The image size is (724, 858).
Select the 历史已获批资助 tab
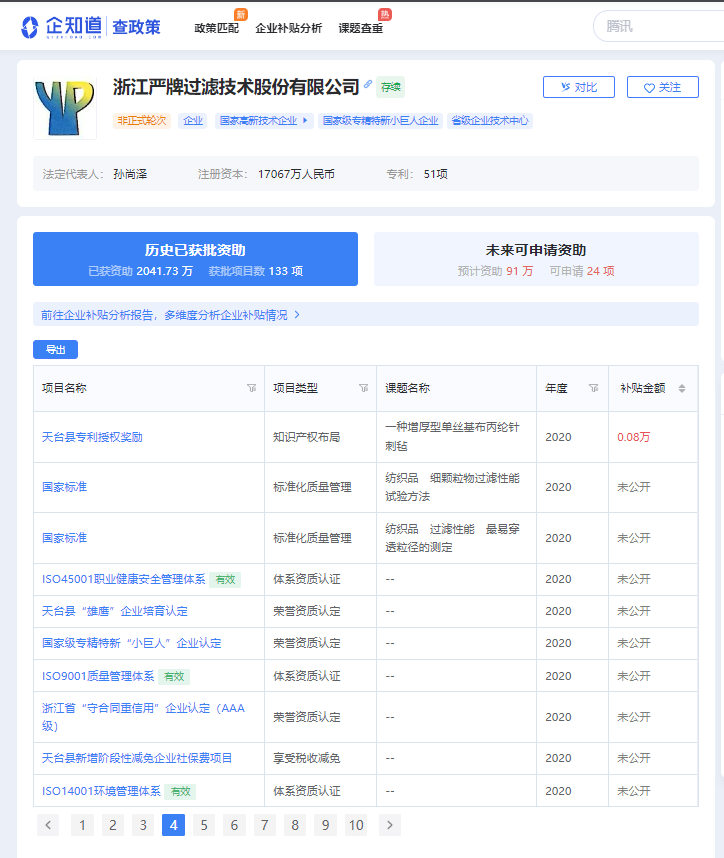(x=195, y=259)
